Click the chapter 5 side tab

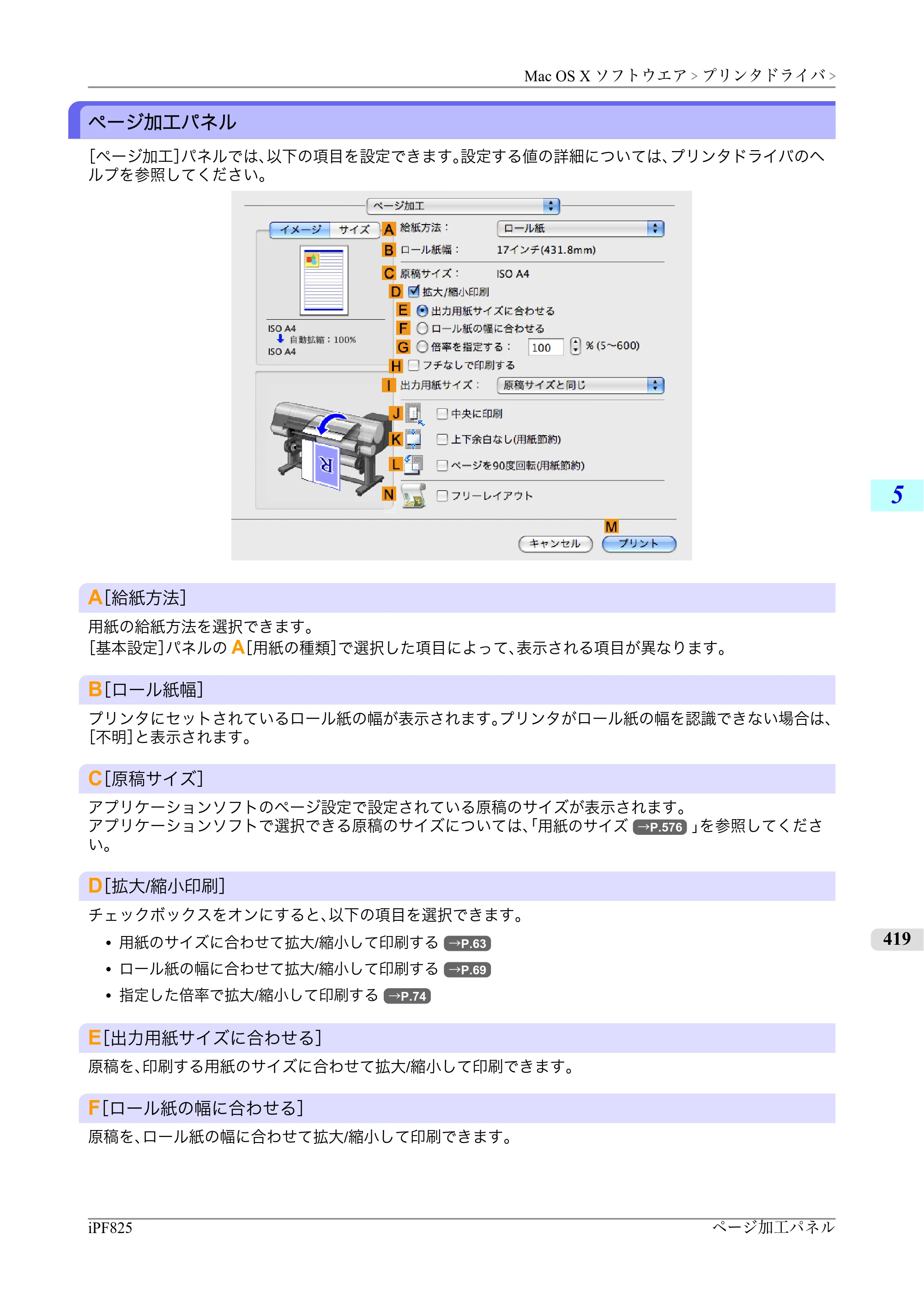point(897,495)
